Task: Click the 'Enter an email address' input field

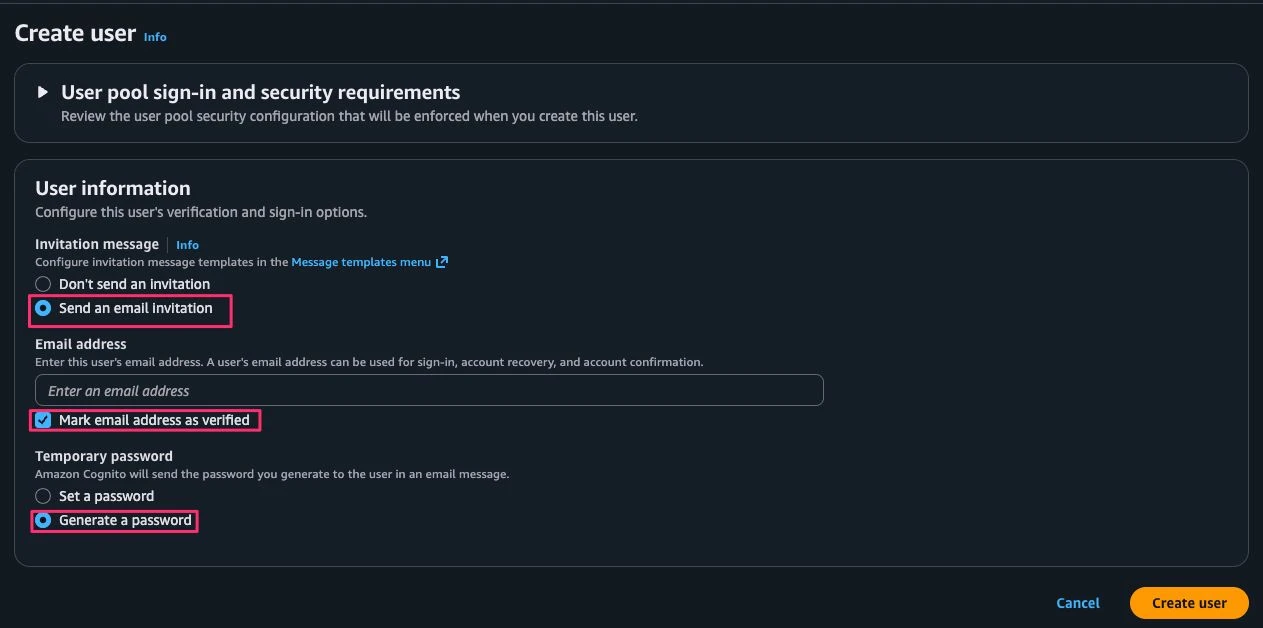Action: (x=429, y=390)
